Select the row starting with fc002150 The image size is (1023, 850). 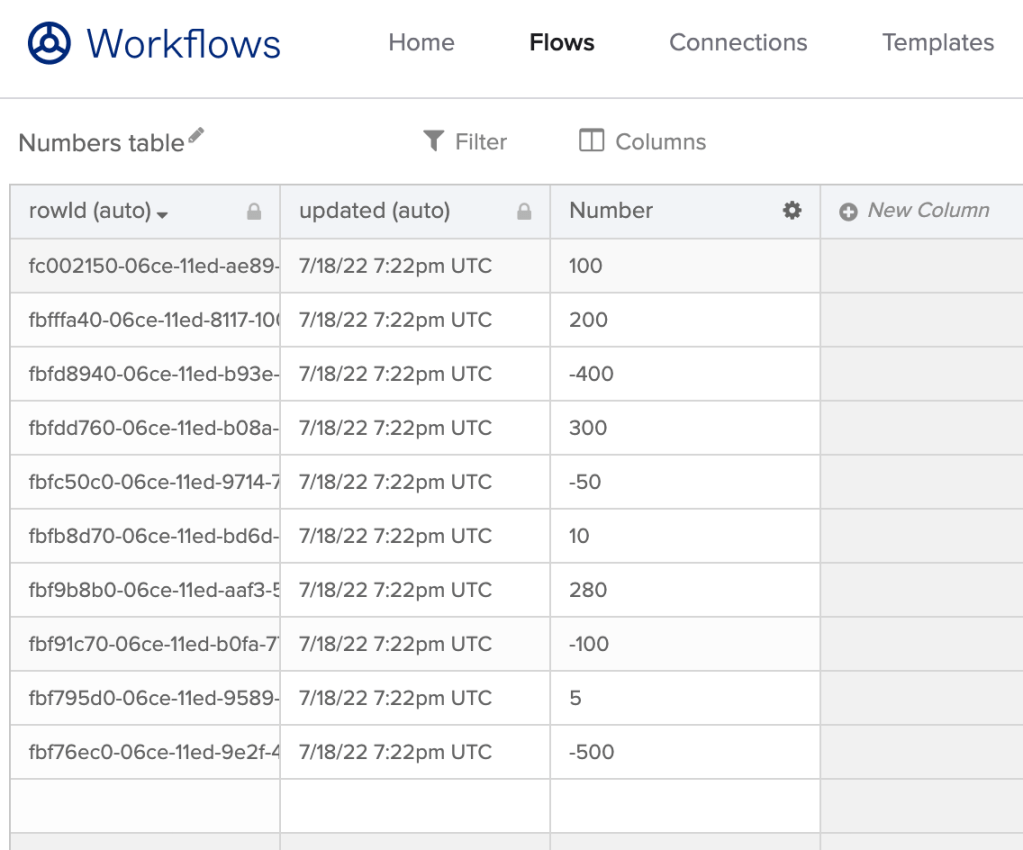145,266
